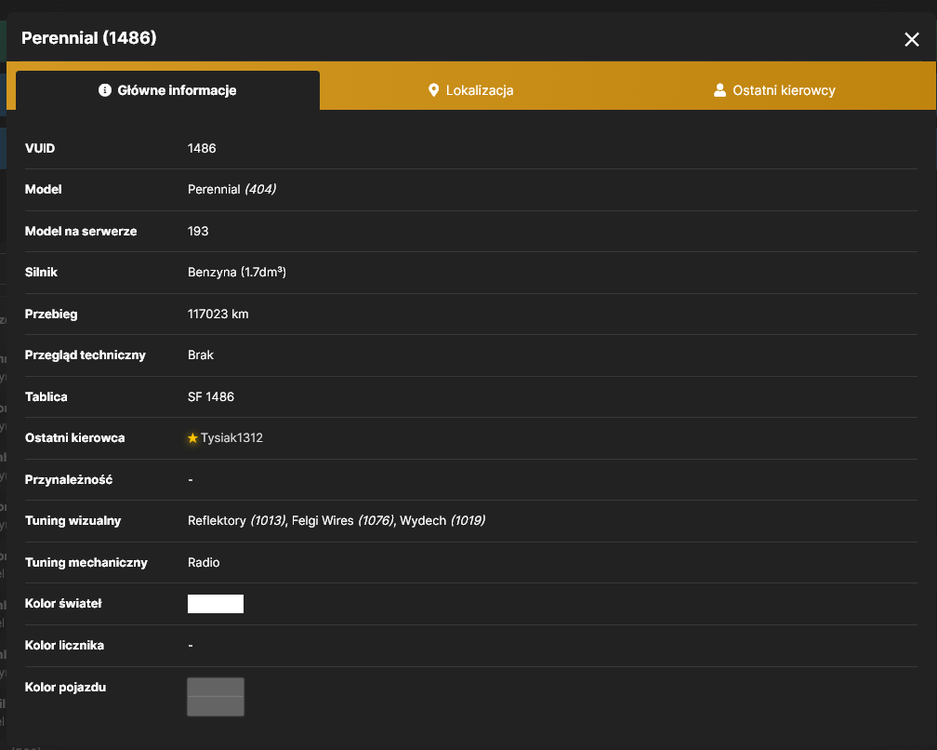Click the dialog title Perennial (1486)
This screenshot has height=750, width=937.
89,38
